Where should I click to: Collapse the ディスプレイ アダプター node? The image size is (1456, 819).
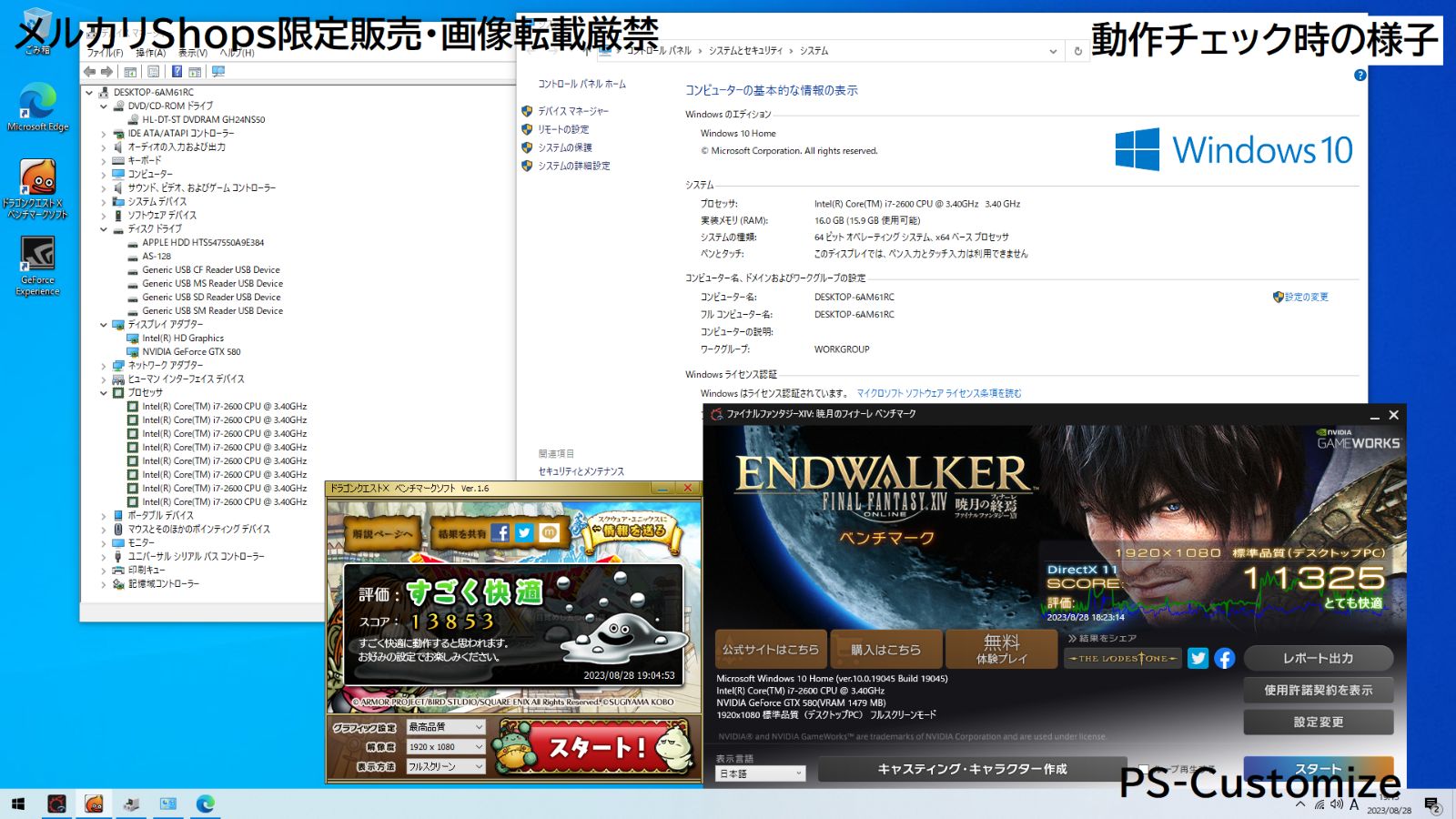point(104,324)
